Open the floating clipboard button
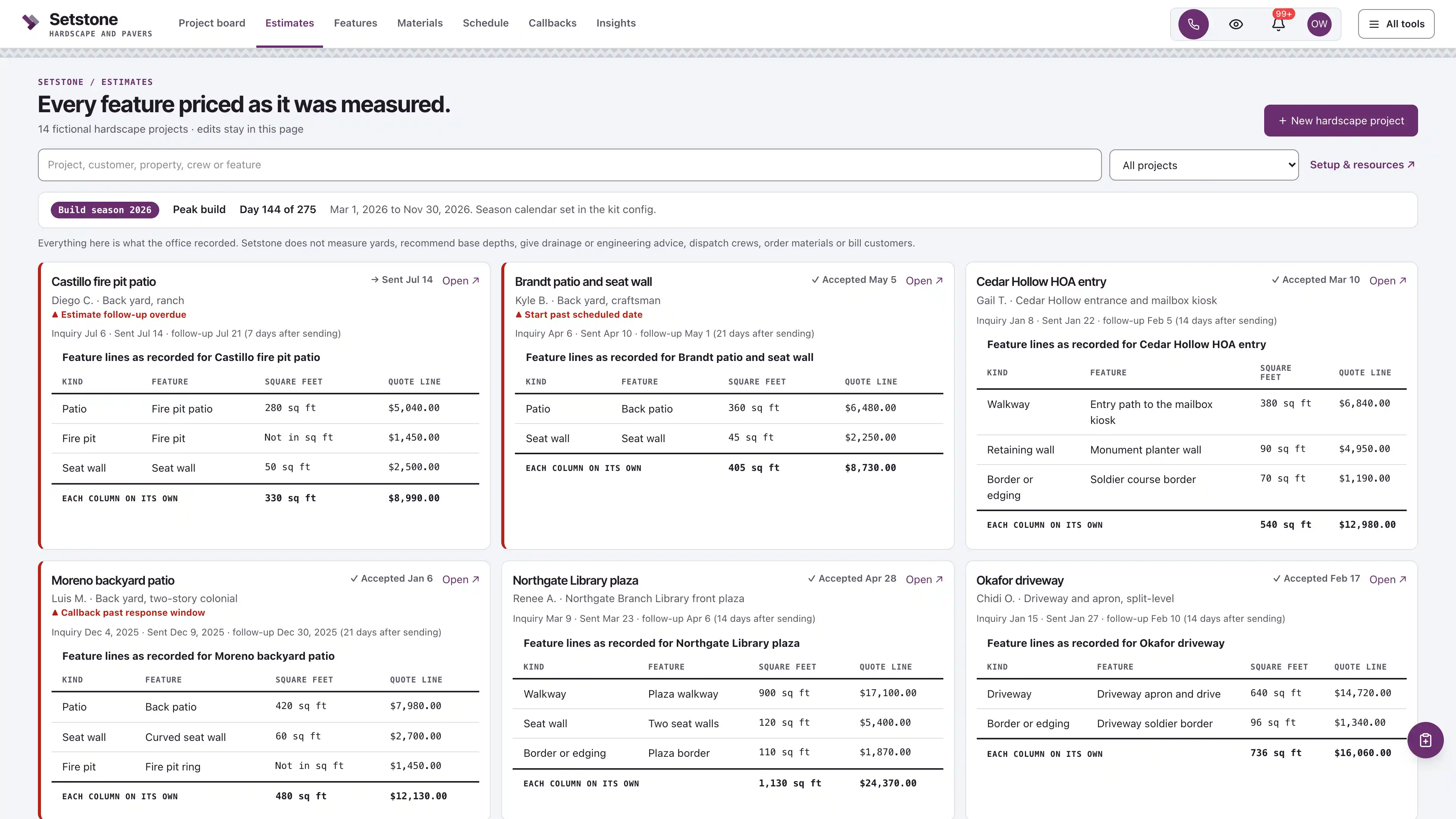 point(1425,740)
